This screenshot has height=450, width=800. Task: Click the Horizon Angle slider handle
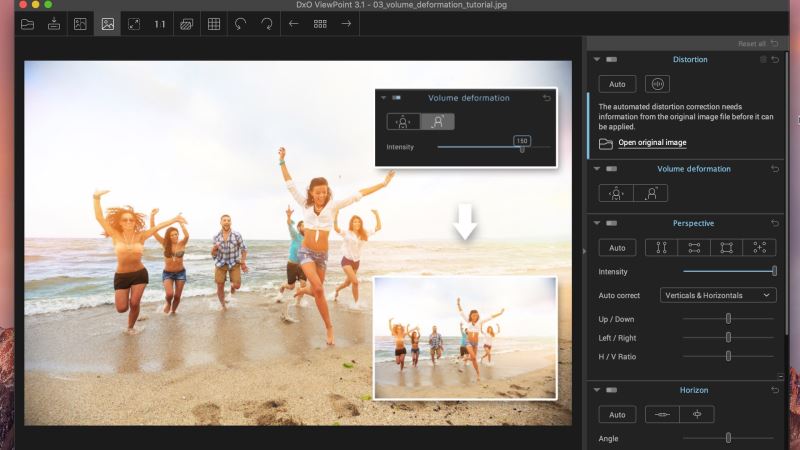pyautogui.click(x=729, y=438)
